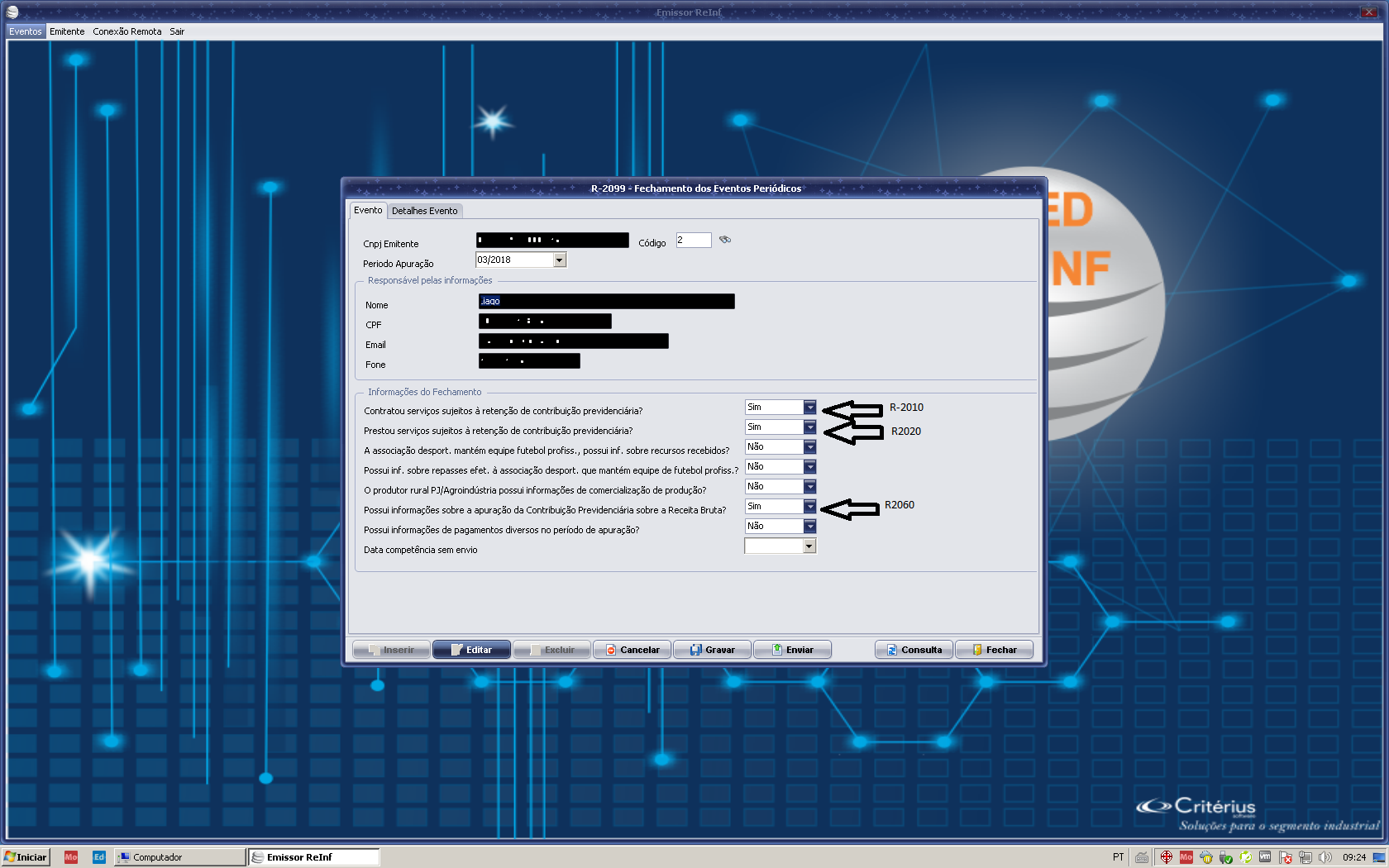Image resolution: width=1389 pixels, height=868 pixels.
Task: Click the search icon beside Código field
Action: [725, 240]
